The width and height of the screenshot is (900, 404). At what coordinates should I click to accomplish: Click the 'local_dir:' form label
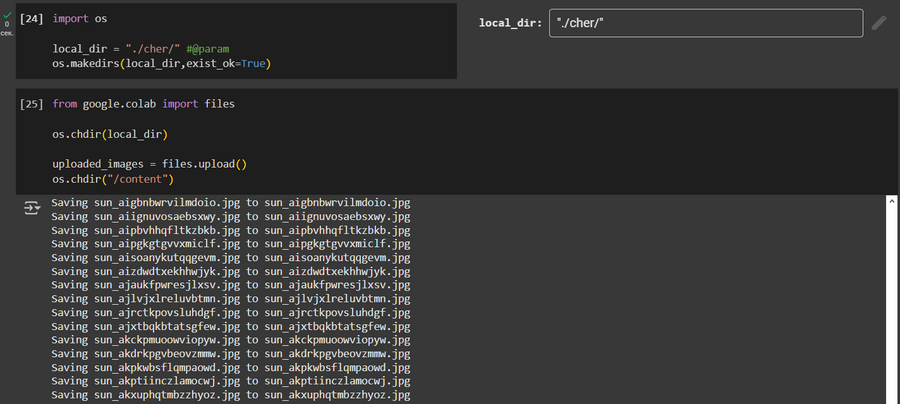(x=510, y=23)
